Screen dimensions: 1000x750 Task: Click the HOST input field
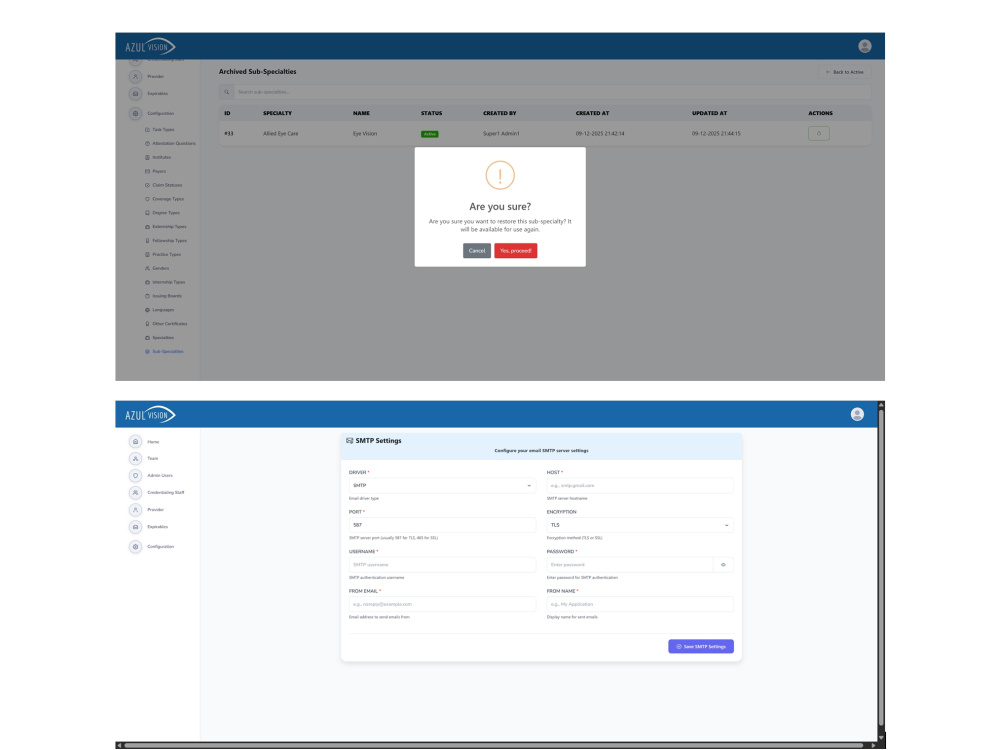(640, 486)
